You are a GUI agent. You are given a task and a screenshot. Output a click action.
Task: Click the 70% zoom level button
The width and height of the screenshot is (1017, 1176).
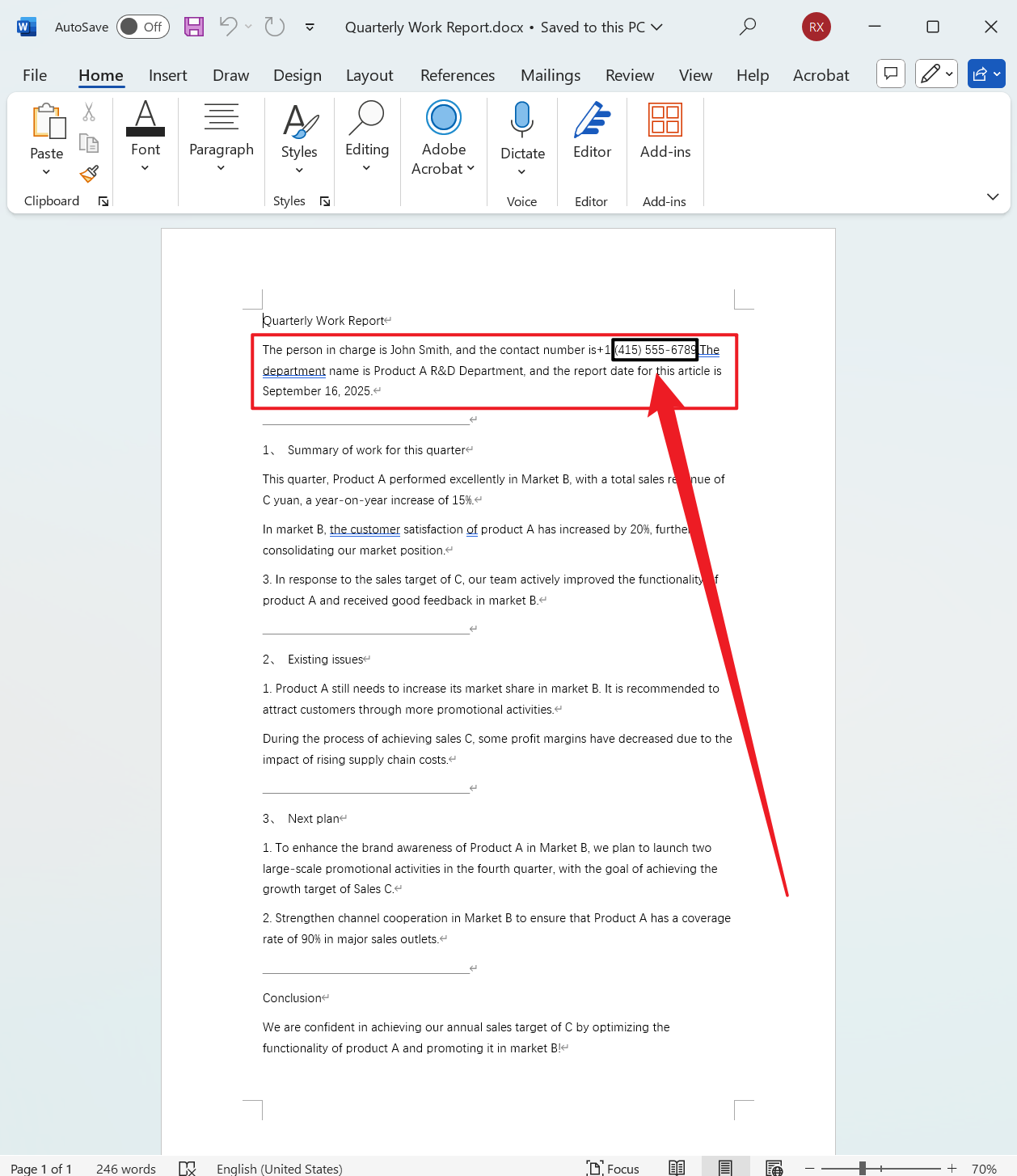(984, 1168)
